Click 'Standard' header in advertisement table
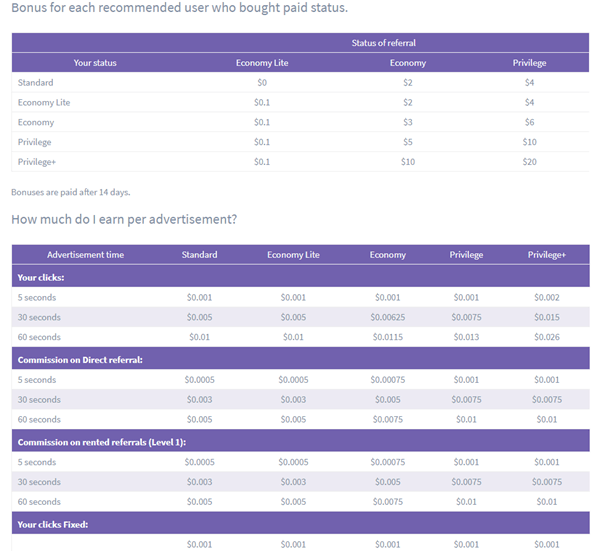600x551 pixels. [199, 255]
